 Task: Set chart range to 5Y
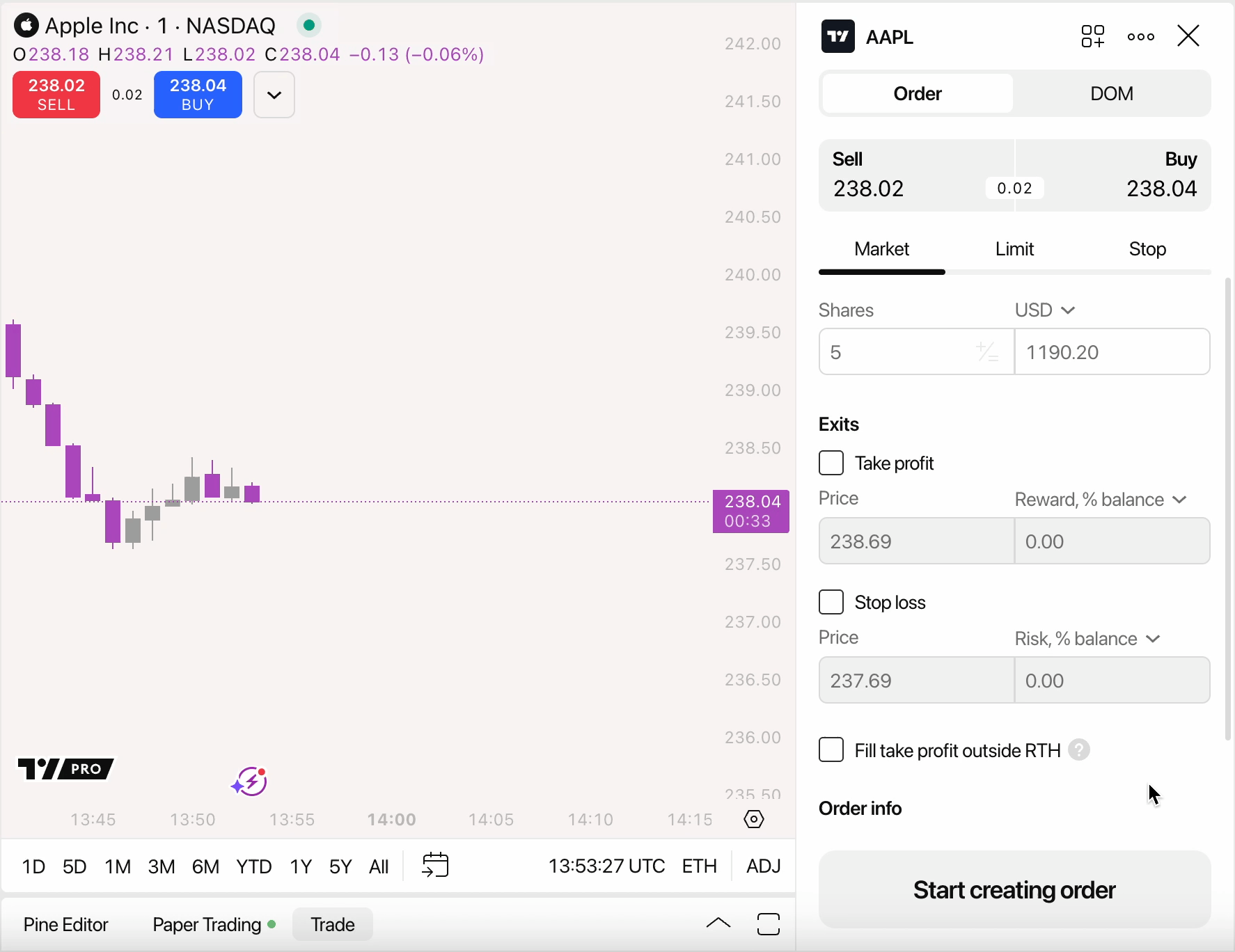coord(340,867)
